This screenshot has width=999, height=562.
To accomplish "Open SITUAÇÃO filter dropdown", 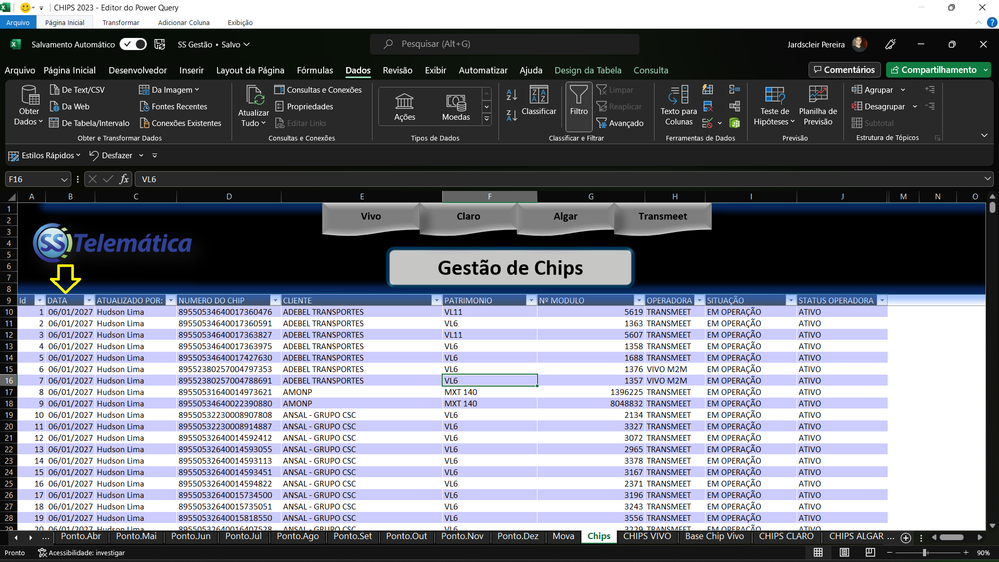I will click(x=791, y=300).
